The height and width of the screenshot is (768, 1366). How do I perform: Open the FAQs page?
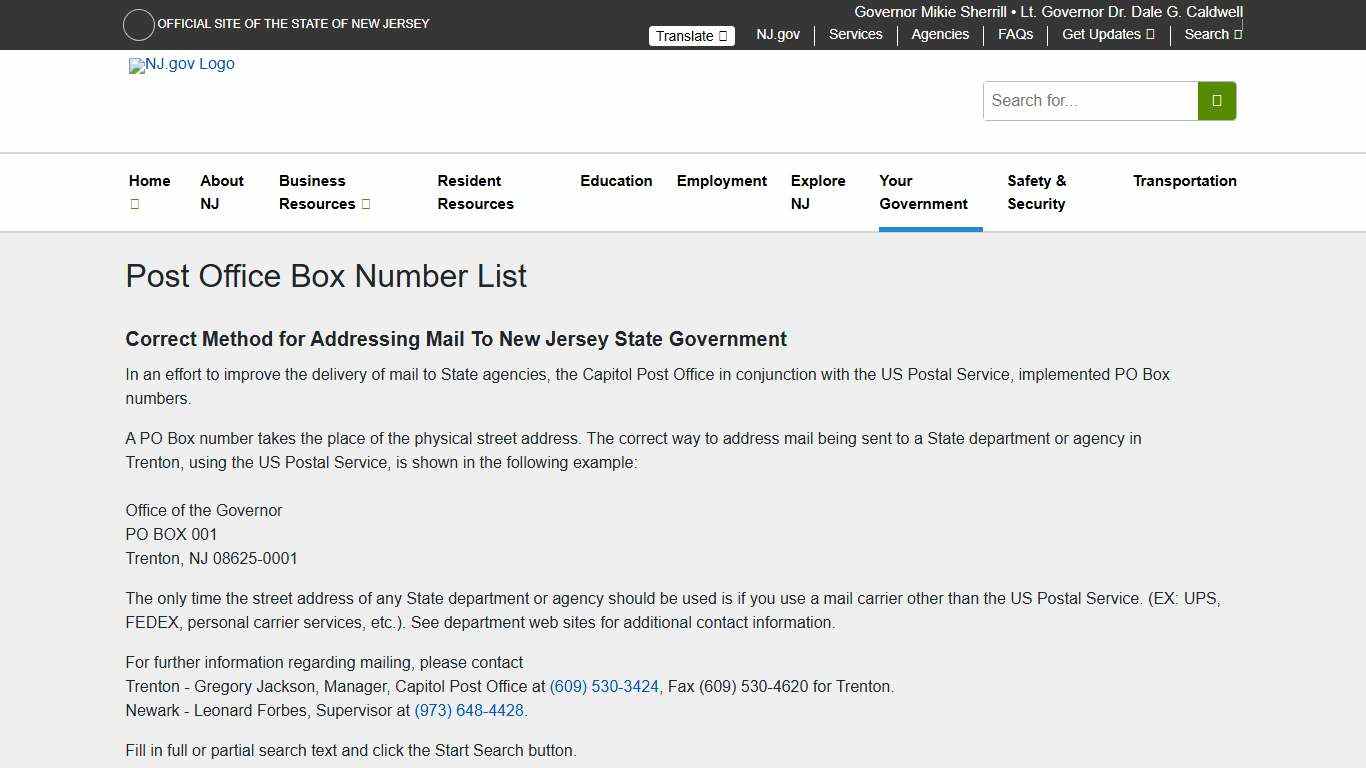coord(1015,33)
